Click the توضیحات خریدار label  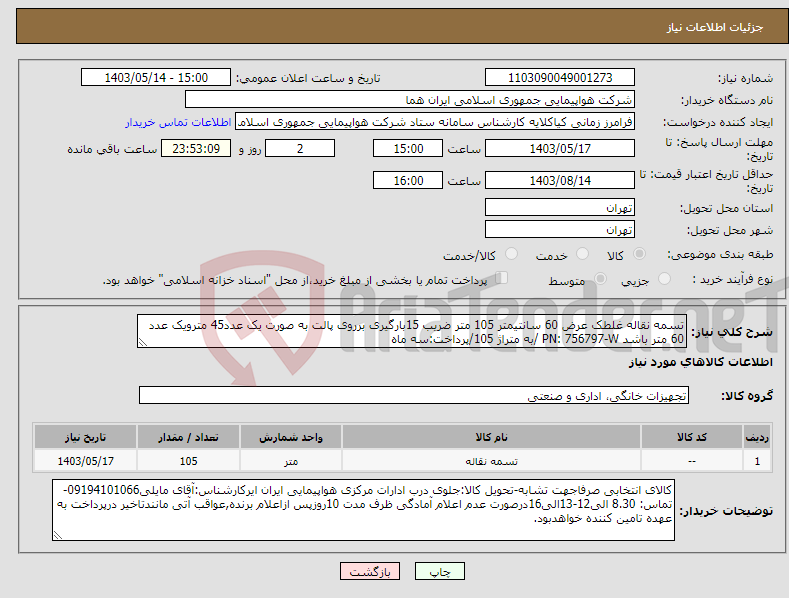pyautogui.click(x=726, y=511)
